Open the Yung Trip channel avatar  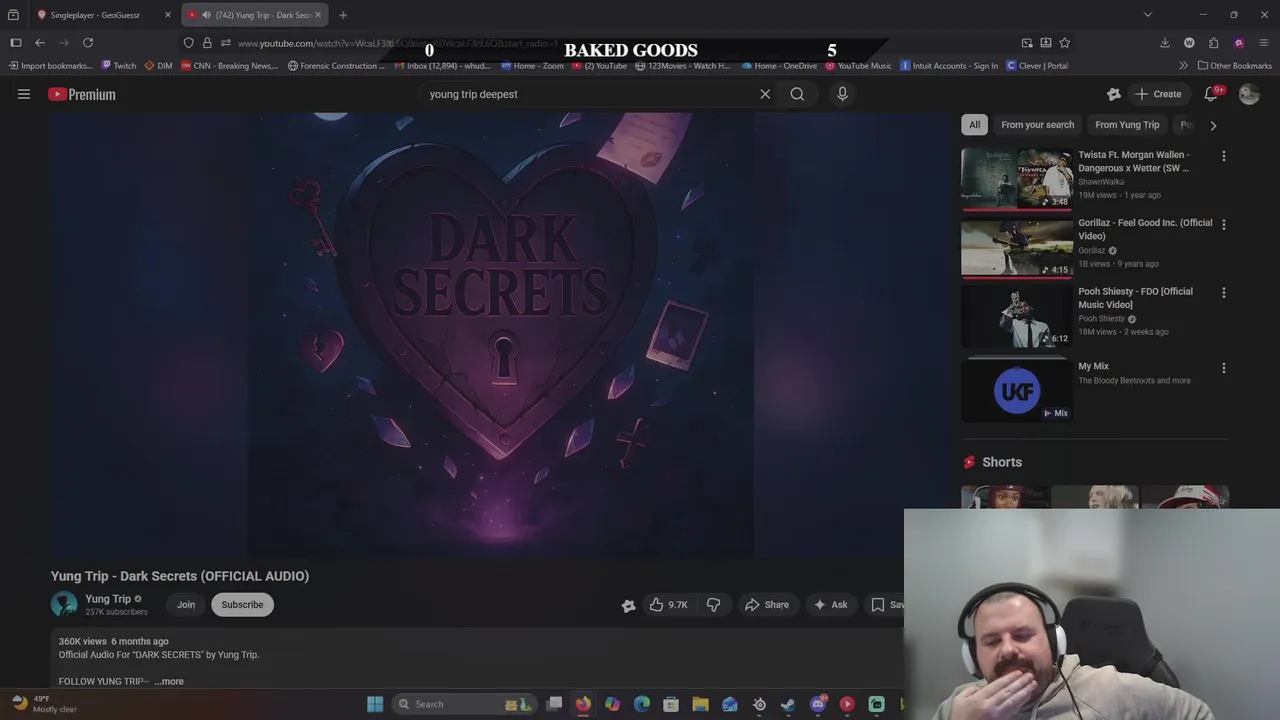pyautogui.click(x=64, y=604)
